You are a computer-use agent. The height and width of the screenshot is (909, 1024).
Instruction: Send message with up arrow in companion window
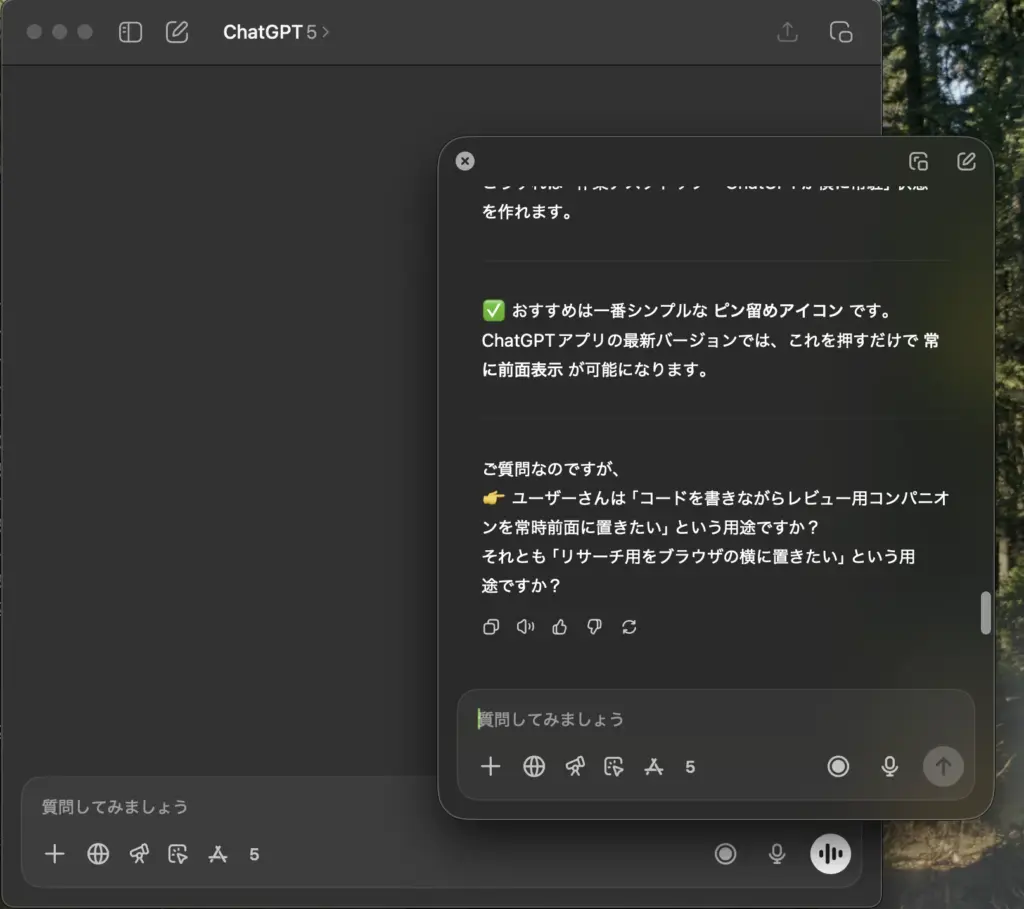click(943, 766)
